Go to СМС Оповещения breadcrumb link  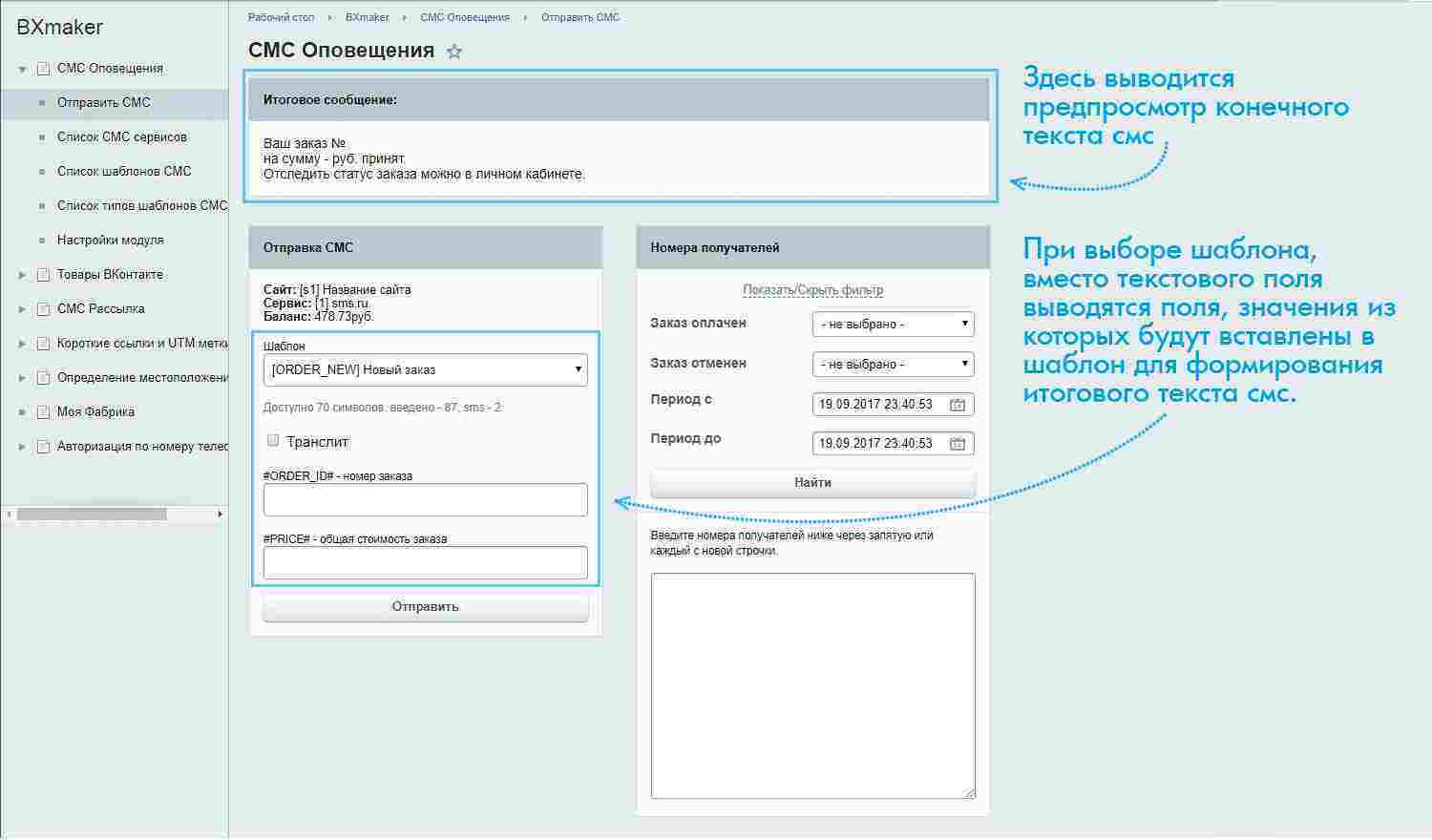[465, 17]
